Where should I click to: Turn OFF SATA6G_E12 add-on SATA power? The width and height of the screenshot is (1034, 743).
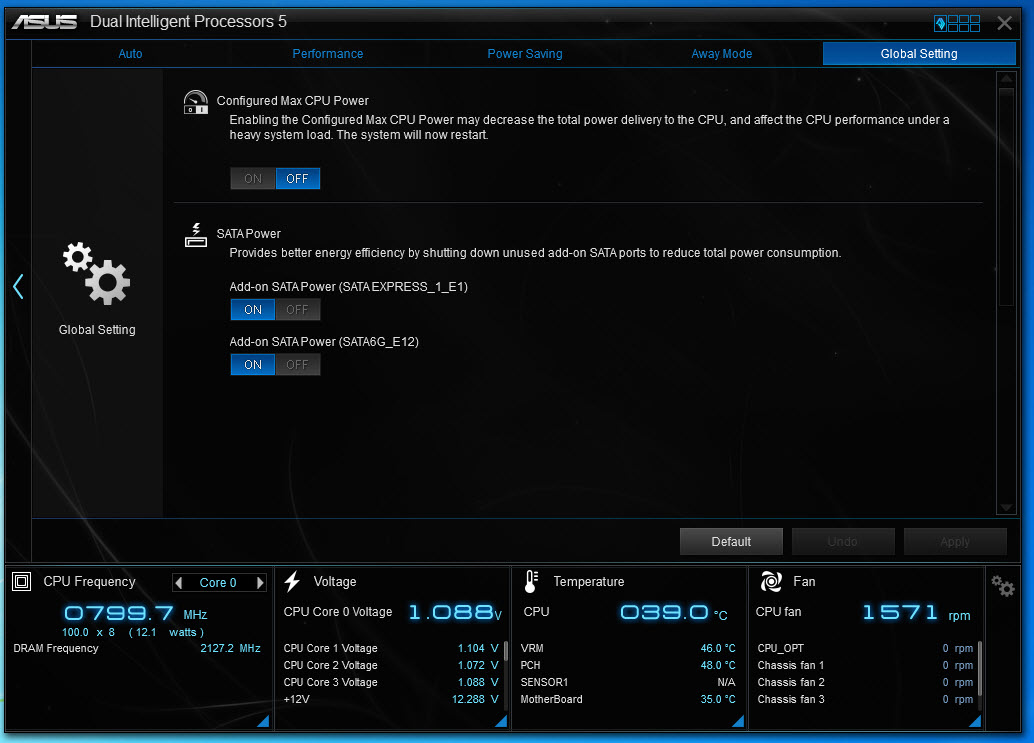tap(297, 365)
